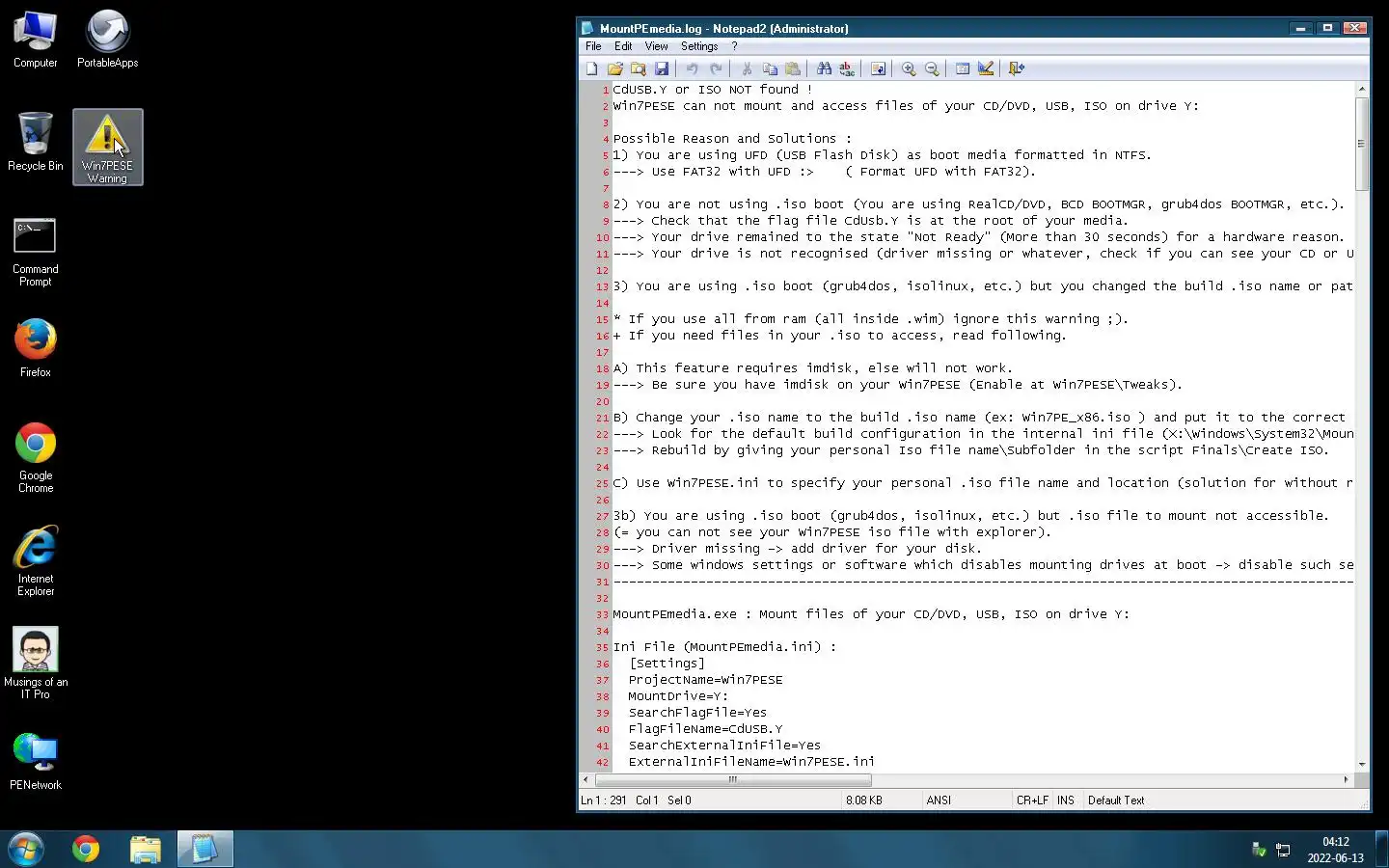Select the PENetwork desktop icon

pos(36,762)
